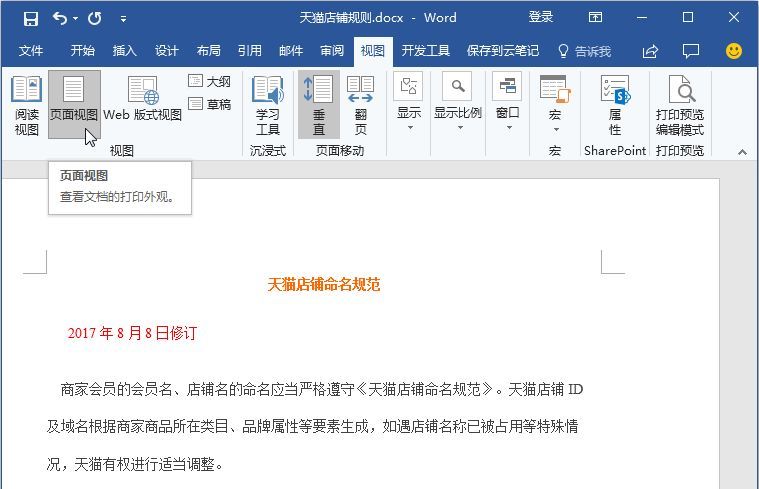
Task: Switch to 大纲 outline view
Action: (209, 81)
